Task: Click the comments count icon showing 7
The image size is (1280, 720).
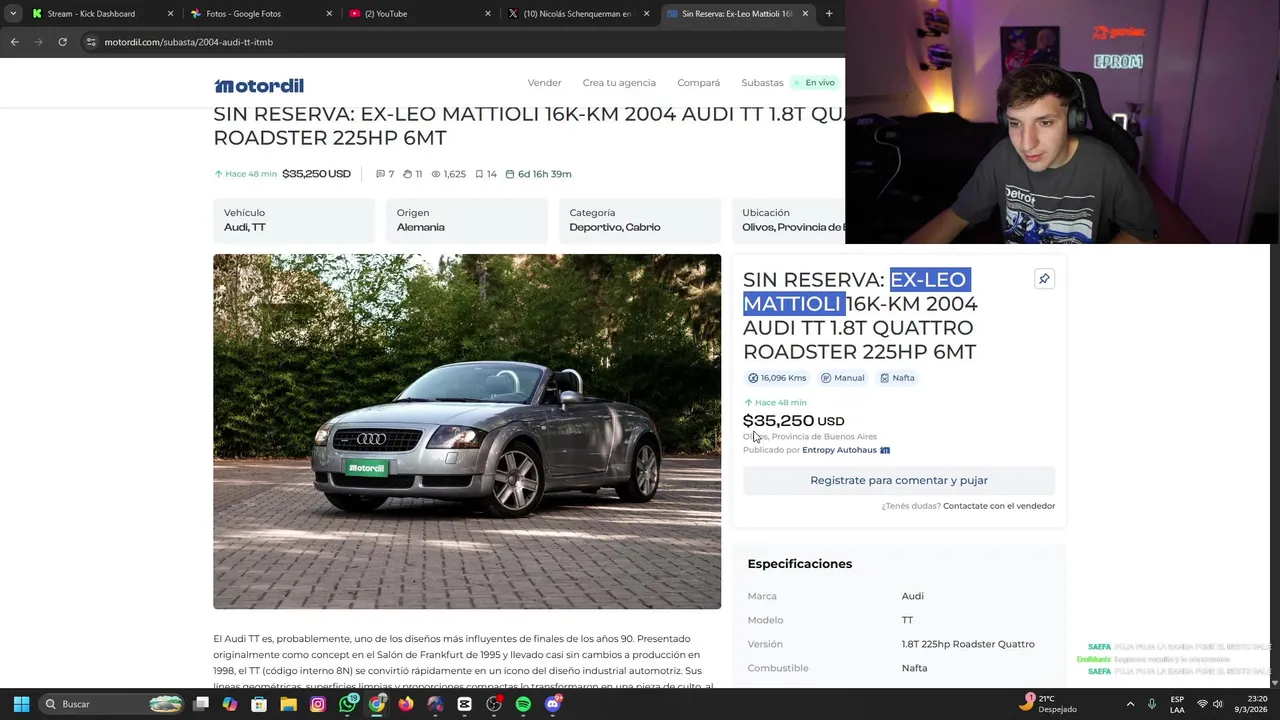Action: click(380, 174)
